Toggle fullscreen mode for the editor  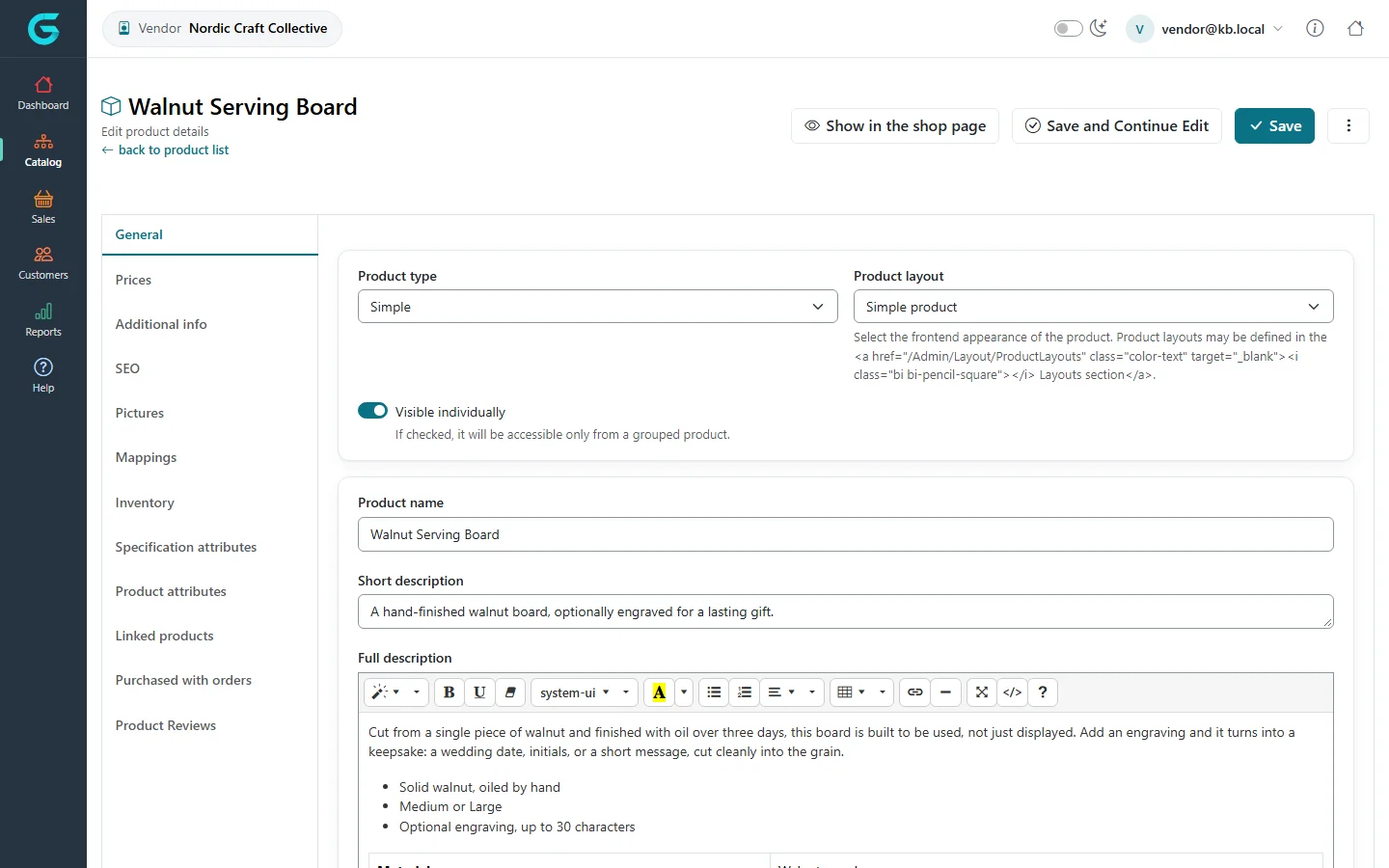point(982,692)
